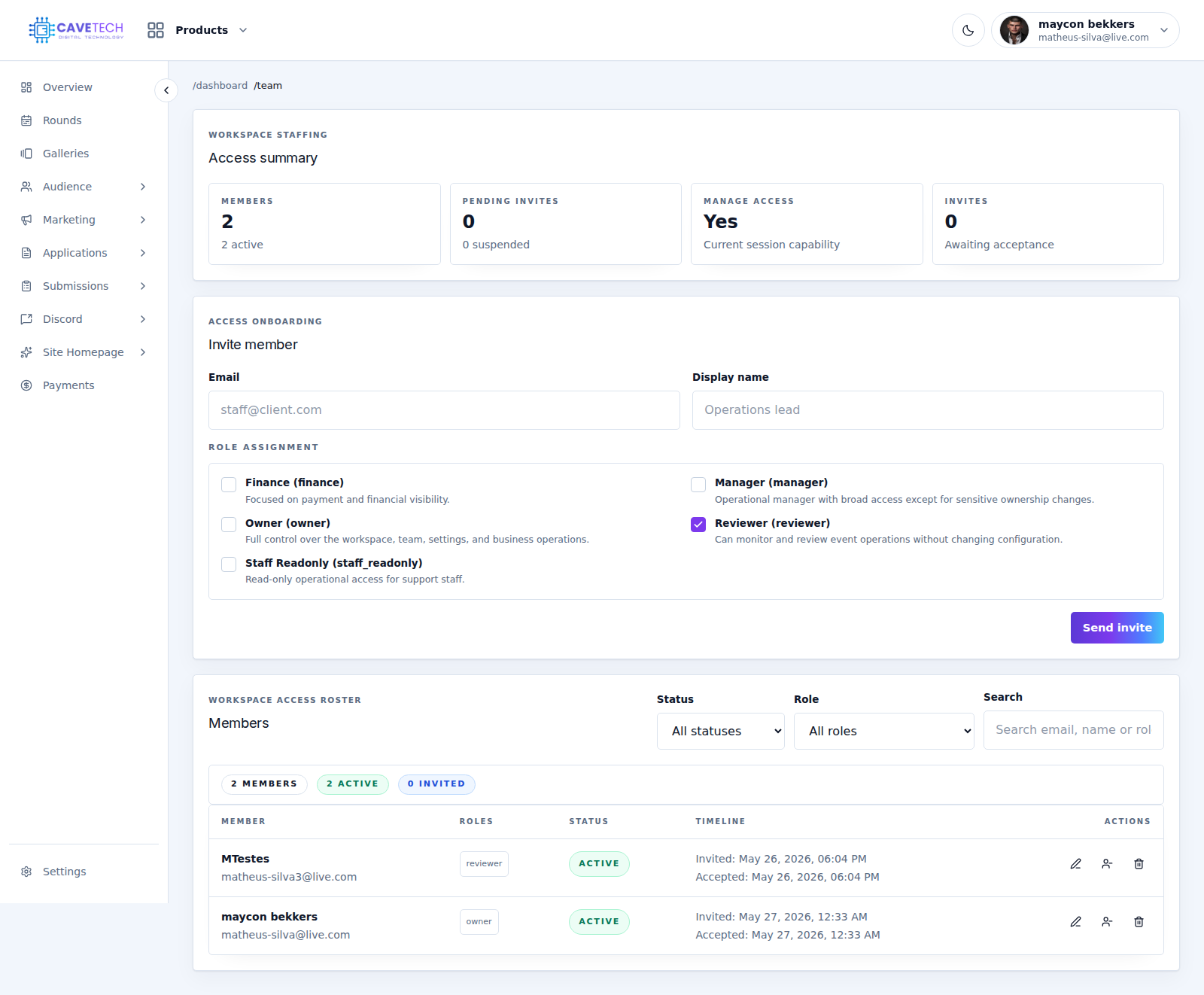
Task: Open the All roles dropdown
Action: tap(884, 732)
